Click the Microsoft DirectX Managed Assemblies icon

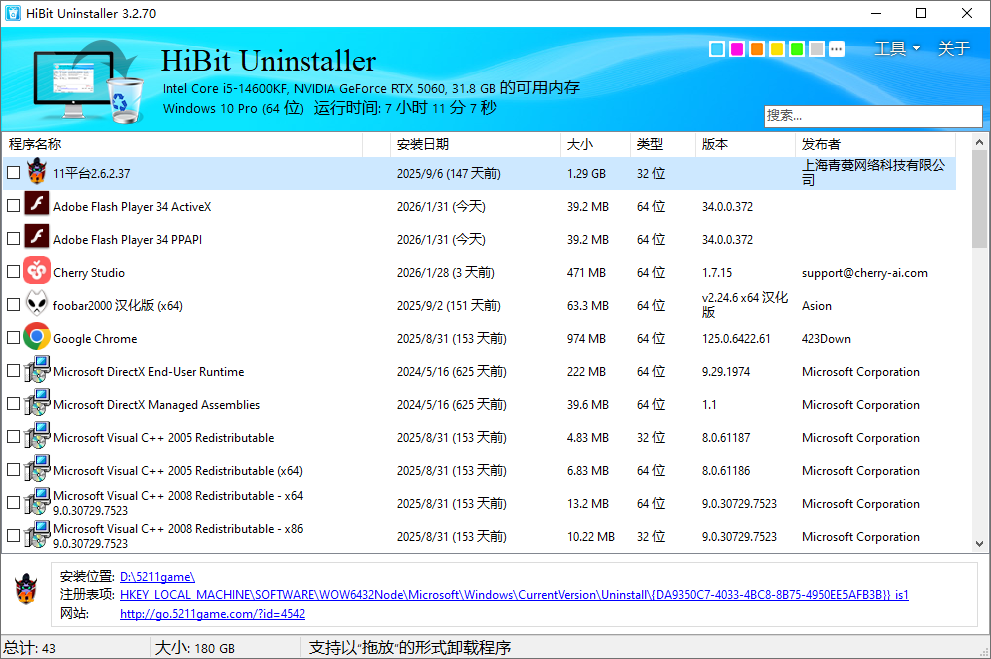38,404
